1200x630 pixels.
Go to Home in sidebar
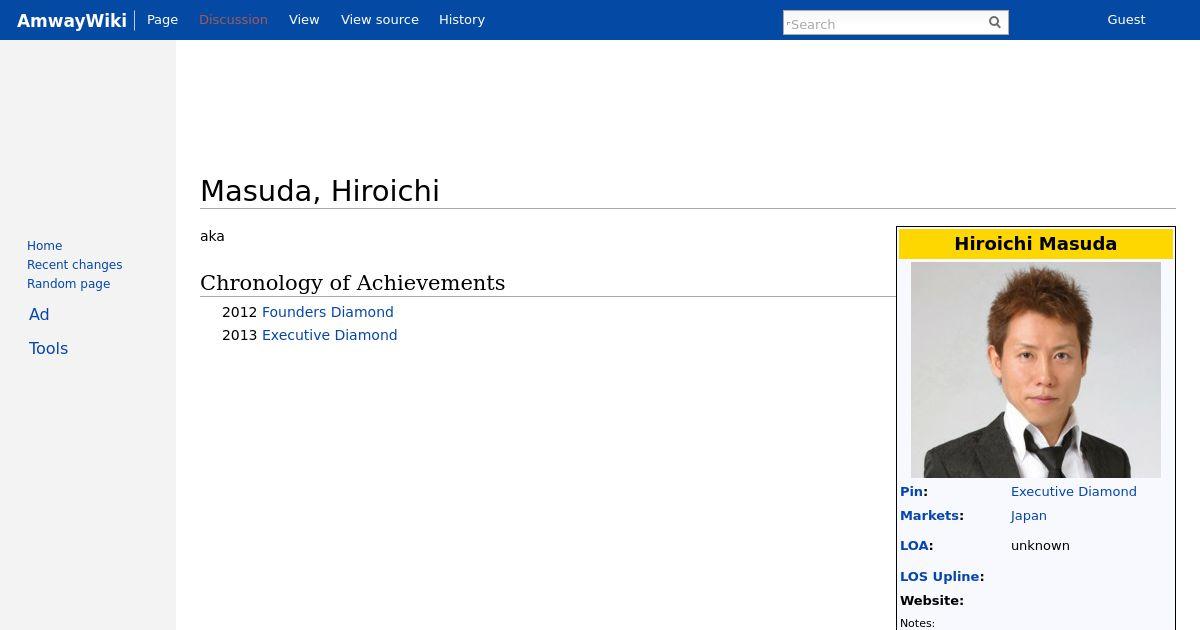pyautogui.click(x=44, y=246)
